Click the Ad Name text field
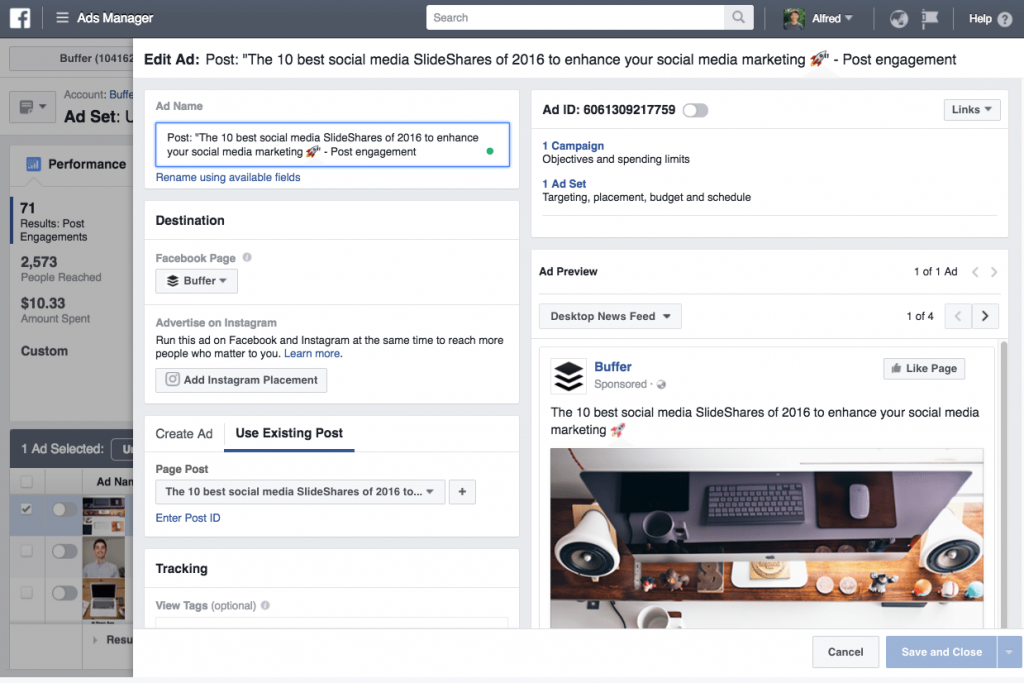 point(320,145)
